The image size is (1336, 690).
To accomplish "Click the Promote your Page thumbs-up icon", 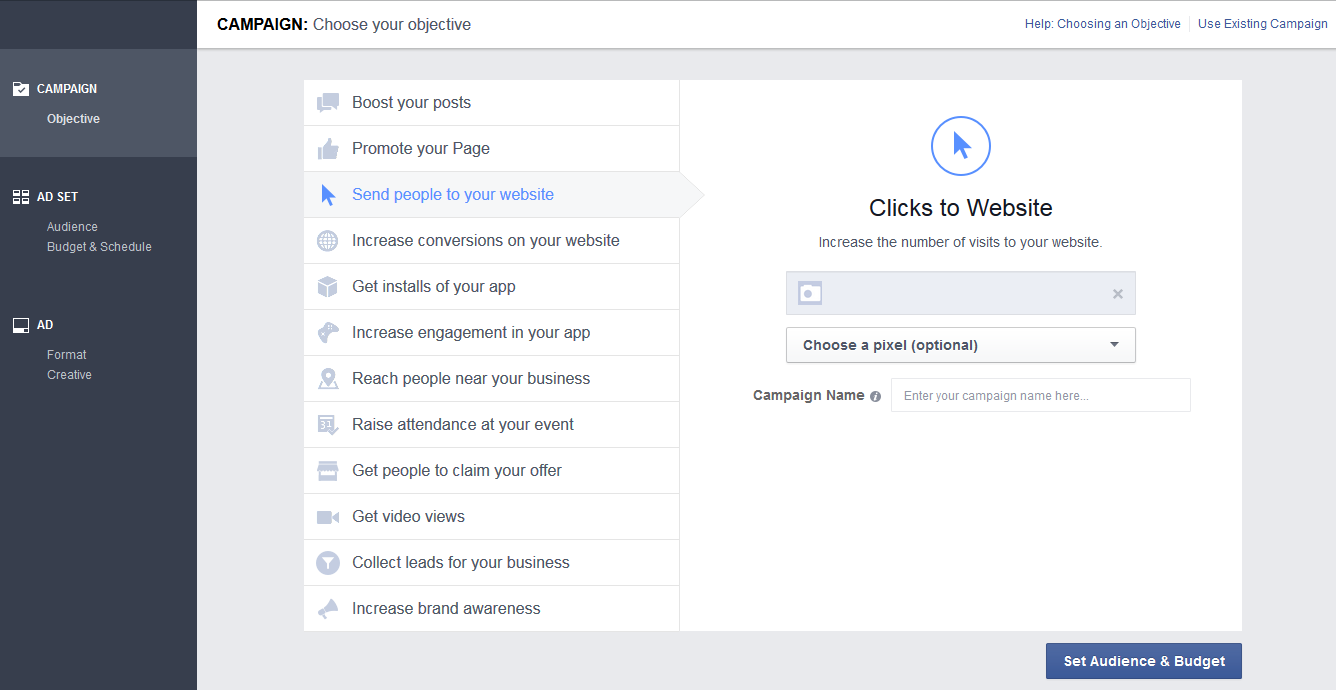I will pos(327,149).
